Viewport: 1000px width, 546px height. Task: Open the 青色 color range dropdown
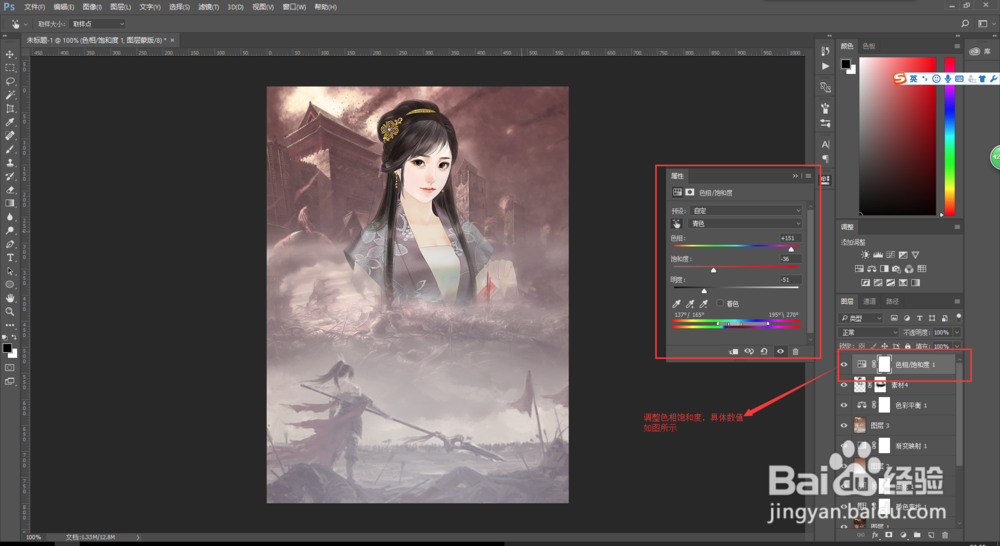click(x=745, y=223)
